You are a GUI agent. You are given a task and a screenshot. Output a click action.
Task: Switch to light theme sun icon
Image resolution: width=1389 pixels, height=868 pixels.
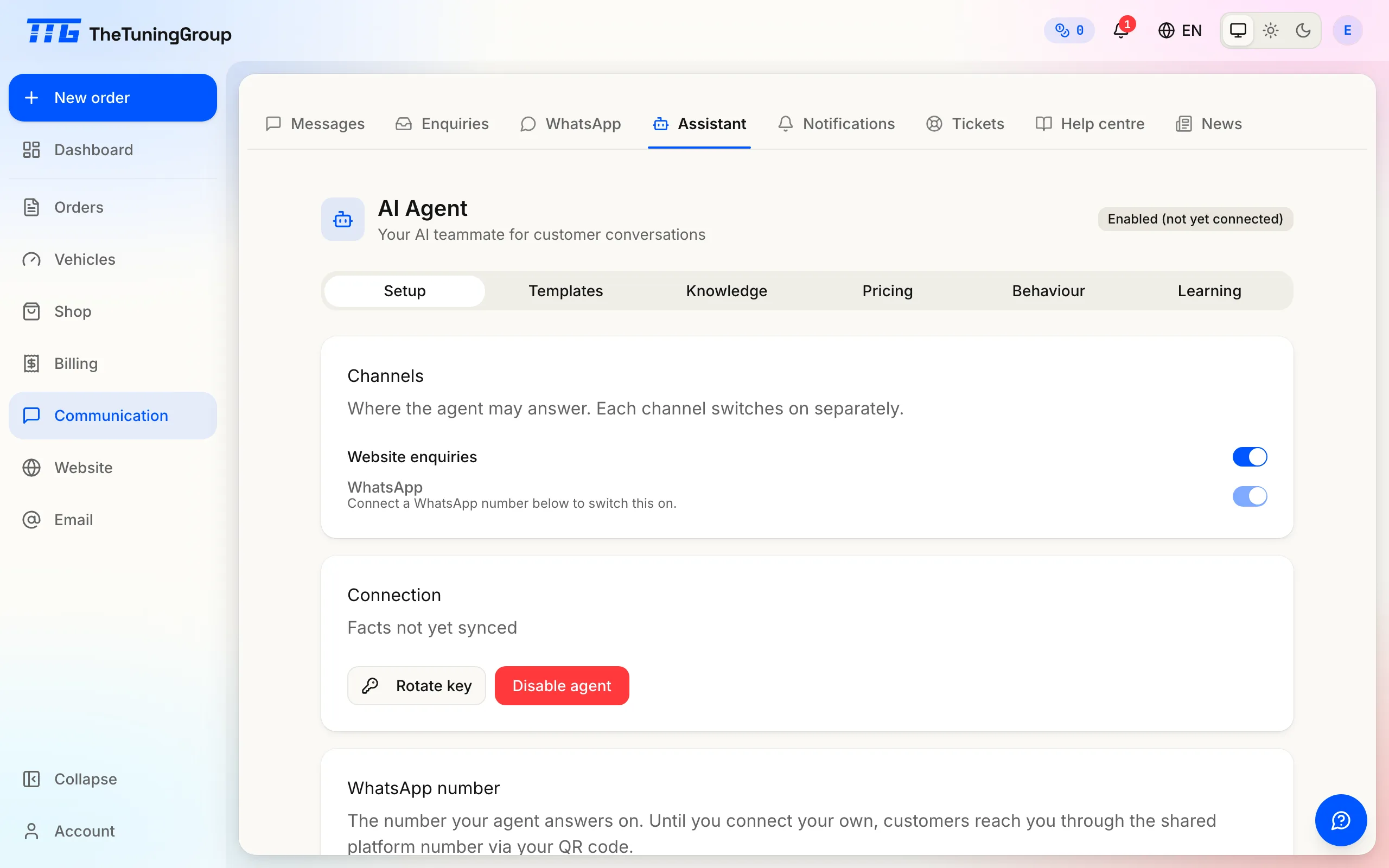[1271, 30]
